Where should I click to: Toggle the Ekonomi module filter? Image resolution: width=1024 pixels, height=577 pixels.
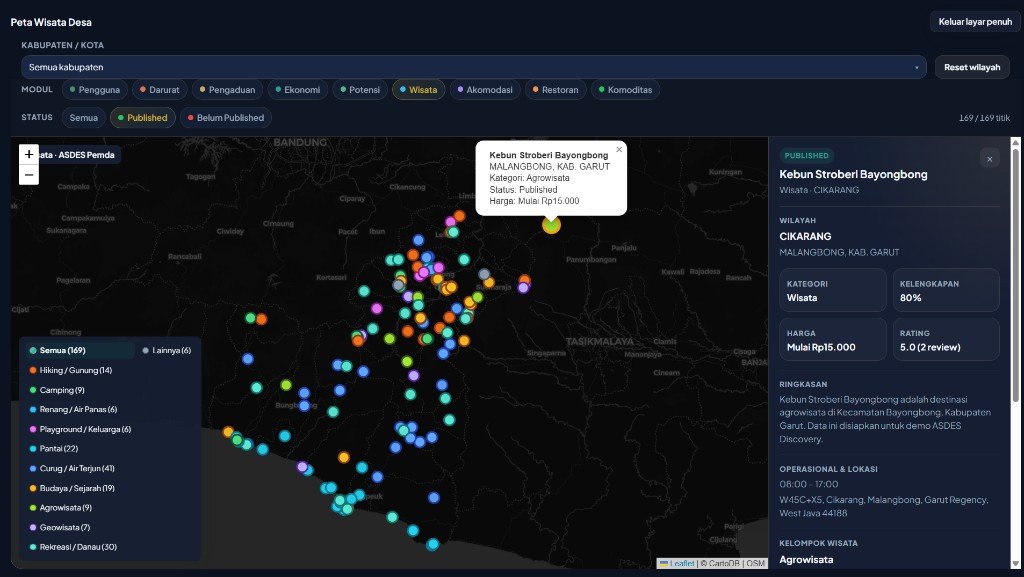click(298, 90)
